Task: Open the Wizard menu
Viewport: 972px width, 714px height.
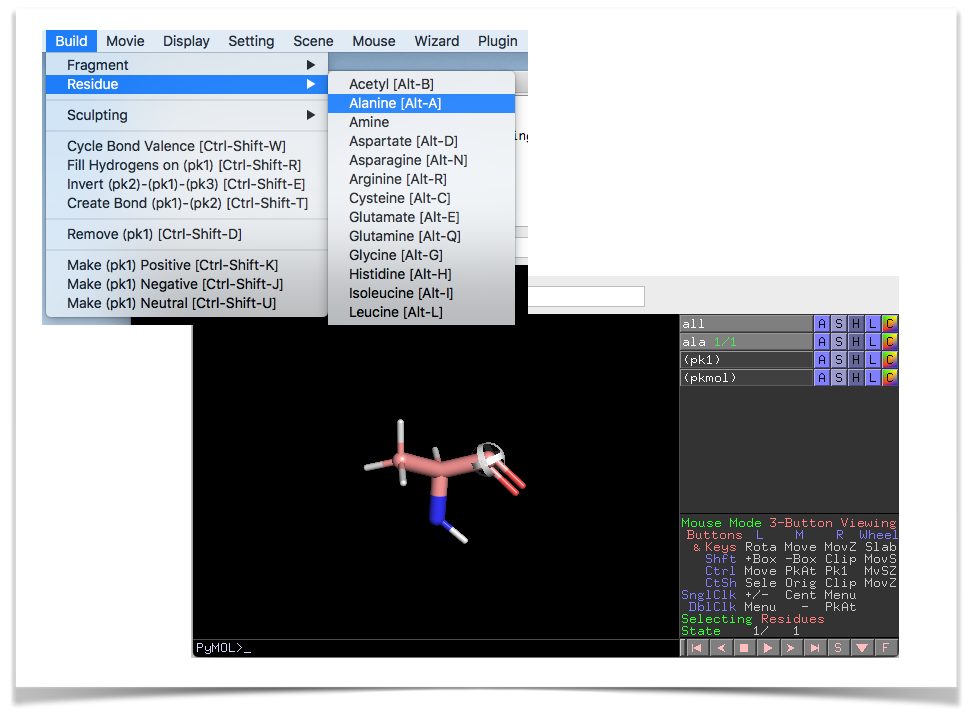Action: coord(437,42)
